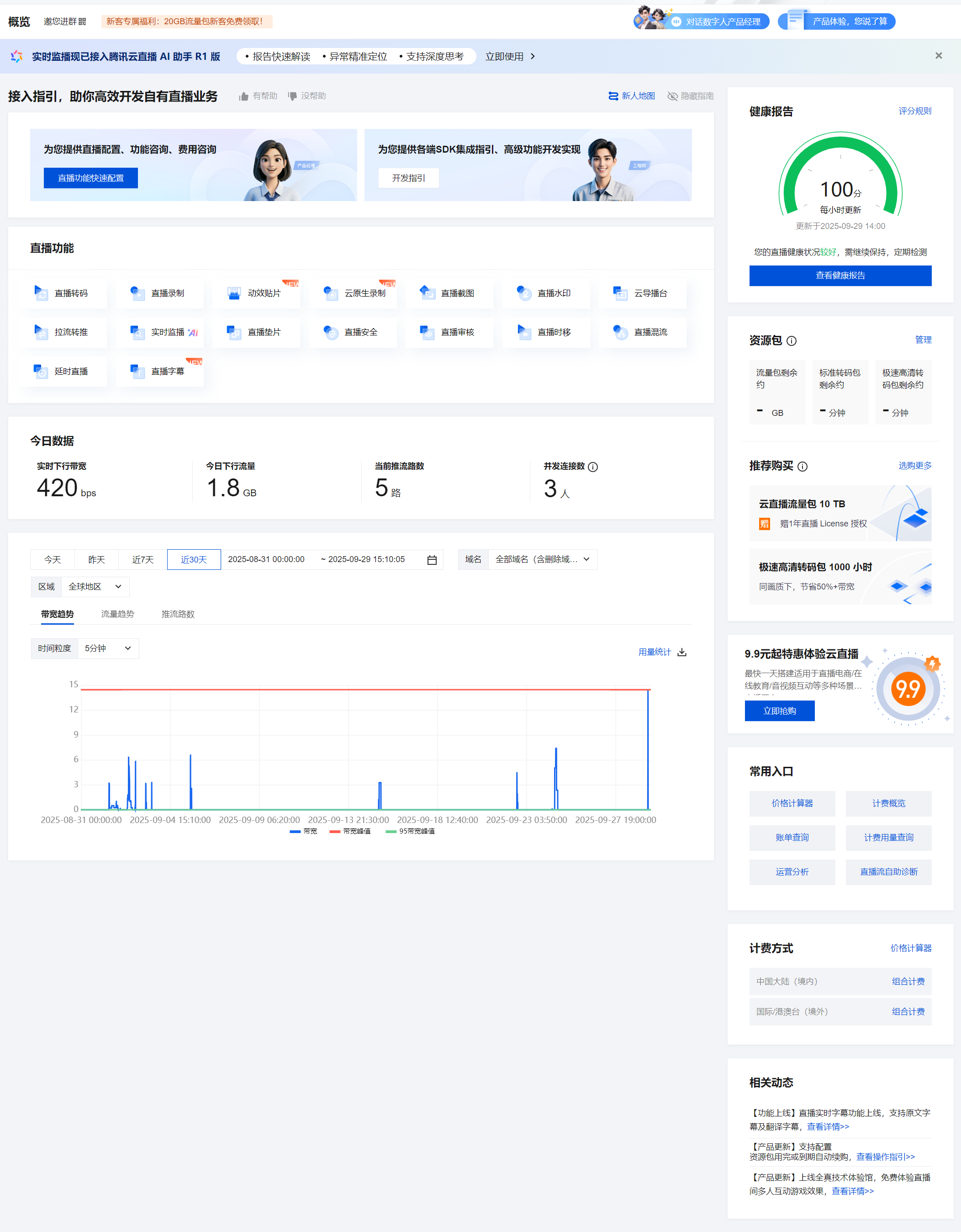Expand the 区域 全球地区 dropdown

95,587
